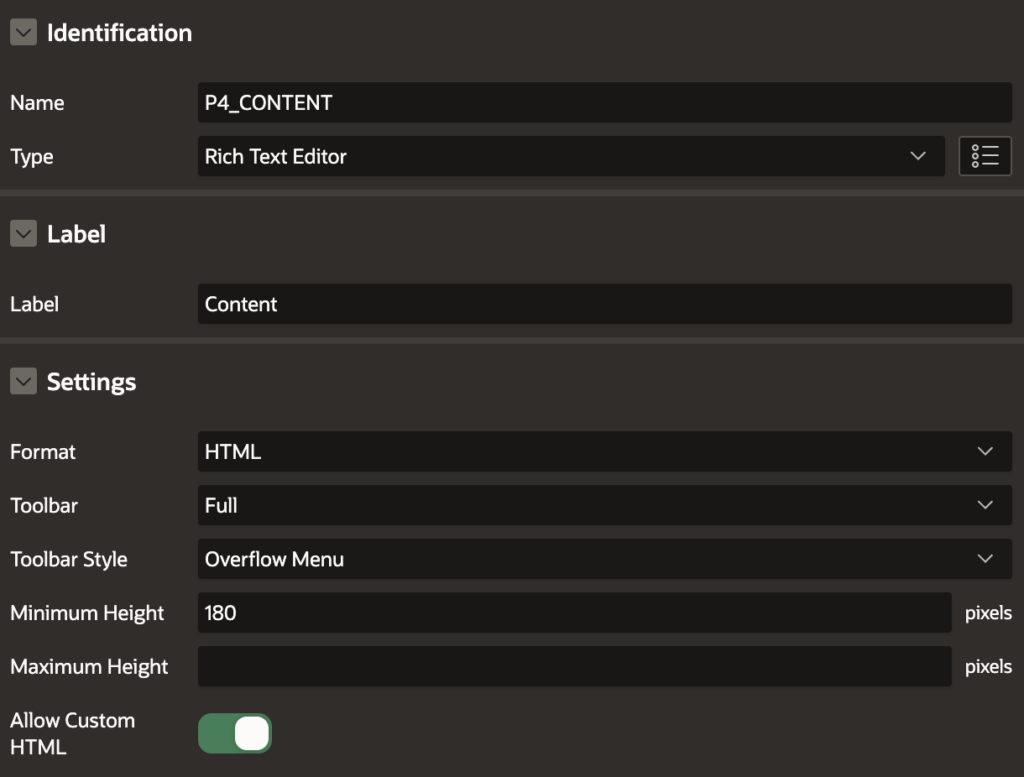
Task: Click the Identification section collapse chevron
Action: coord(22,32)
